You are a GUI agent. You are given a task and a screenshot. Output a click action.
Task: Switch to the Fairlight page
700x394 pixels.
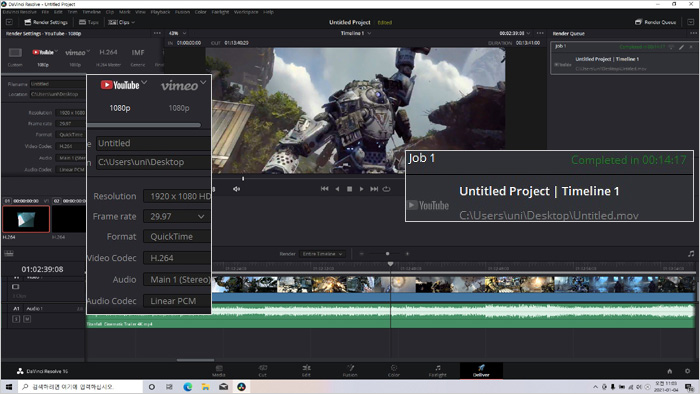(x=438, y=371)
